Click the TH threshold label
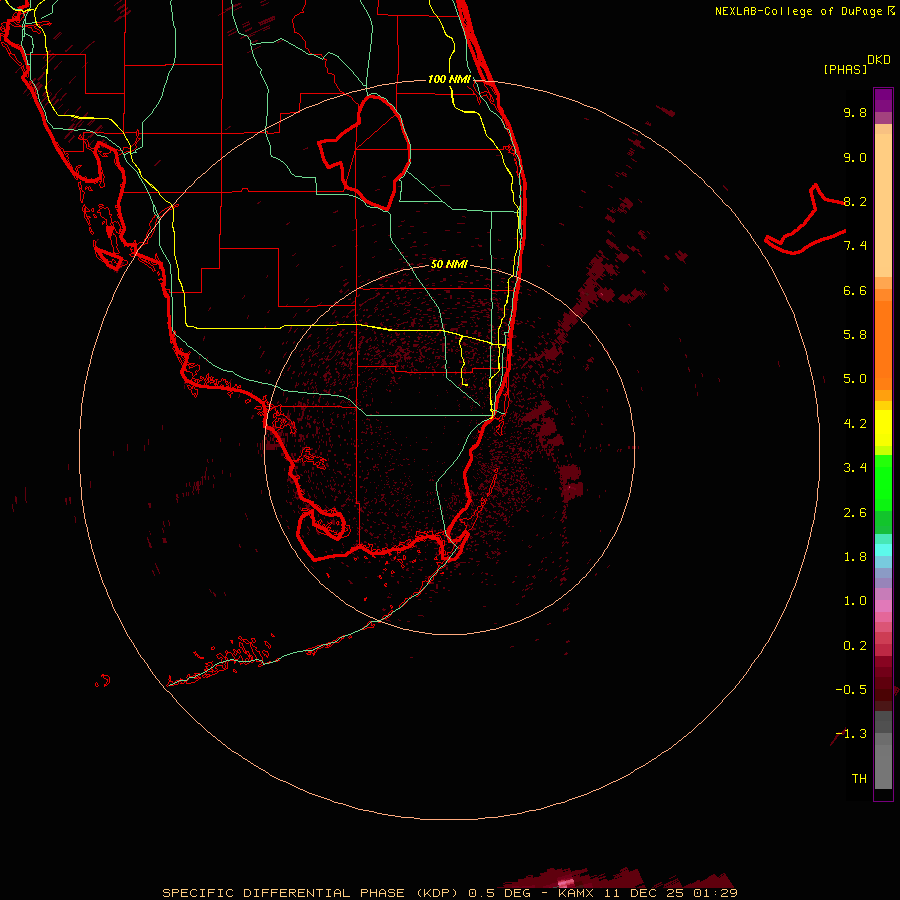900x900 pixels. pyautogui.click(x=859, y=779)
